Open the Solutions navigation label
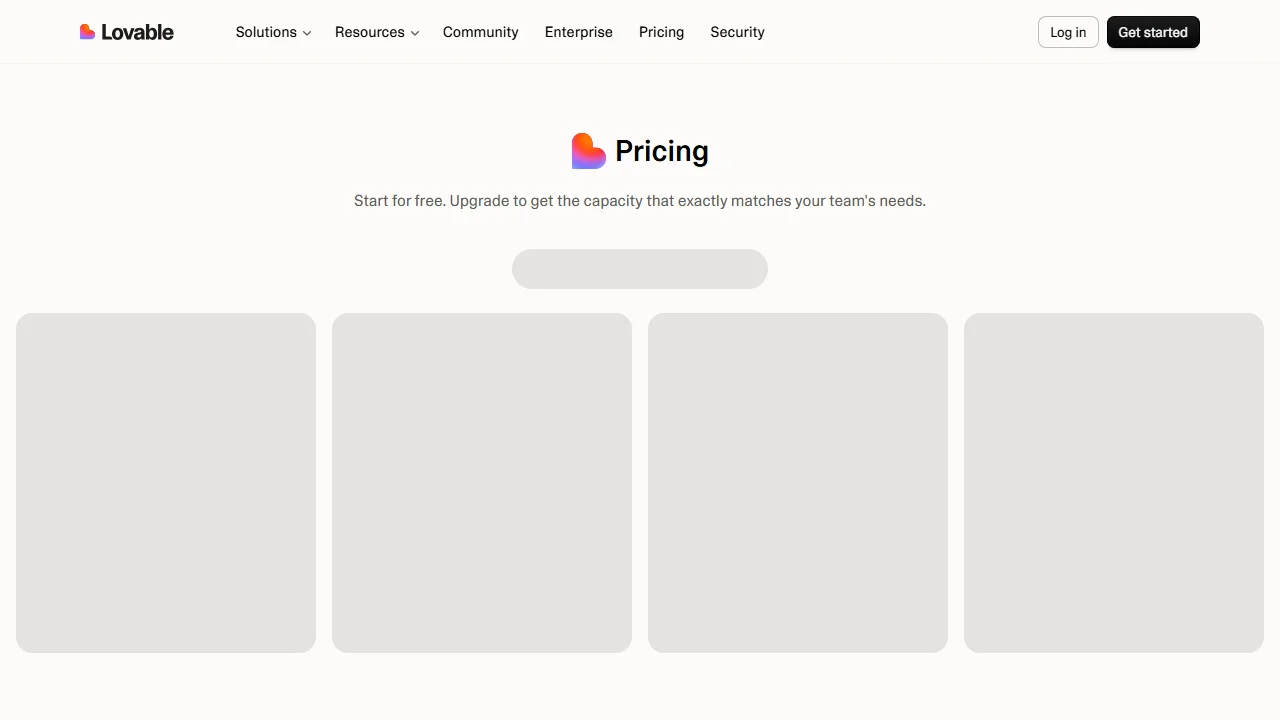1280x720 pixels. click(x=266, y=32)
